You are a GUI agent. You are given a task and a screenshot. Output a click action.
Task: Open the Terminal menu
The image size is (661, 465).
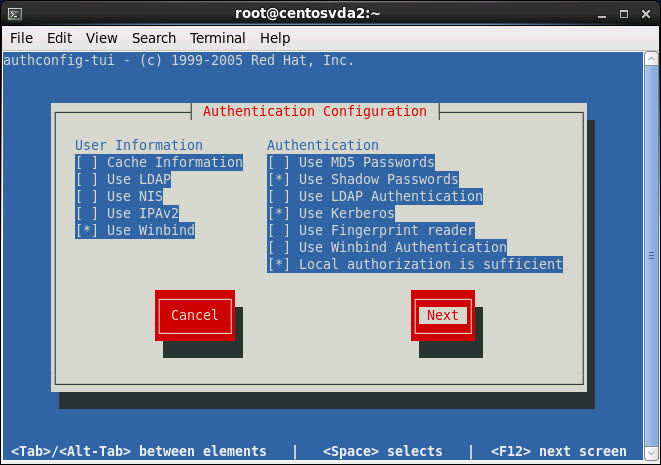(x=218, y=38)
